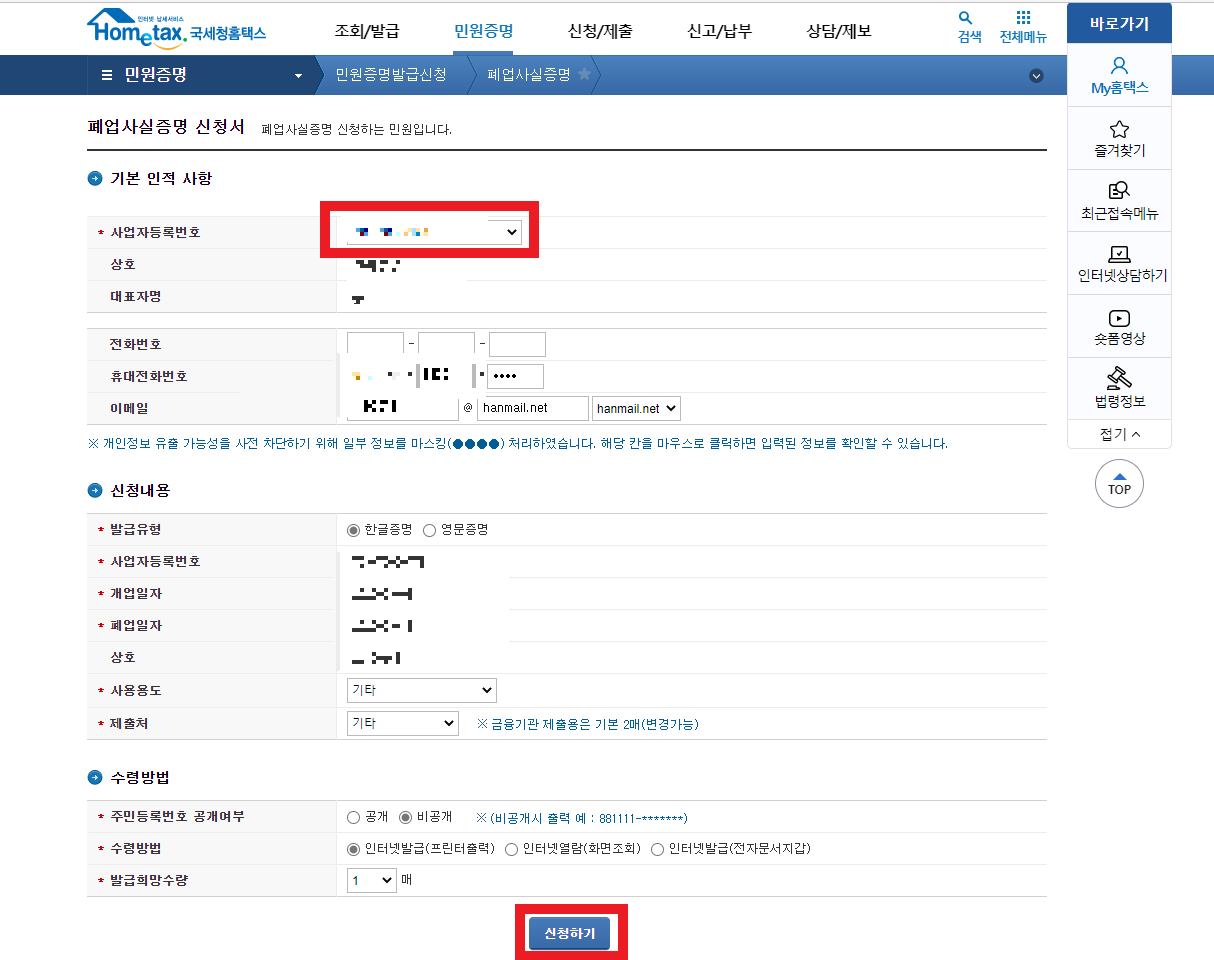Open the search magnifier icon

[965, 18]
